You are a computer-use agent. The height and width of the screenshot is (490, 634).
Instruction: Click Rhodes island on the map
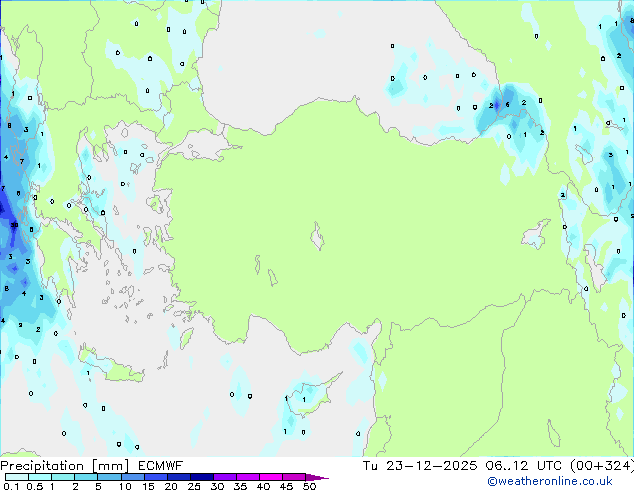click(x=186, y=338)
